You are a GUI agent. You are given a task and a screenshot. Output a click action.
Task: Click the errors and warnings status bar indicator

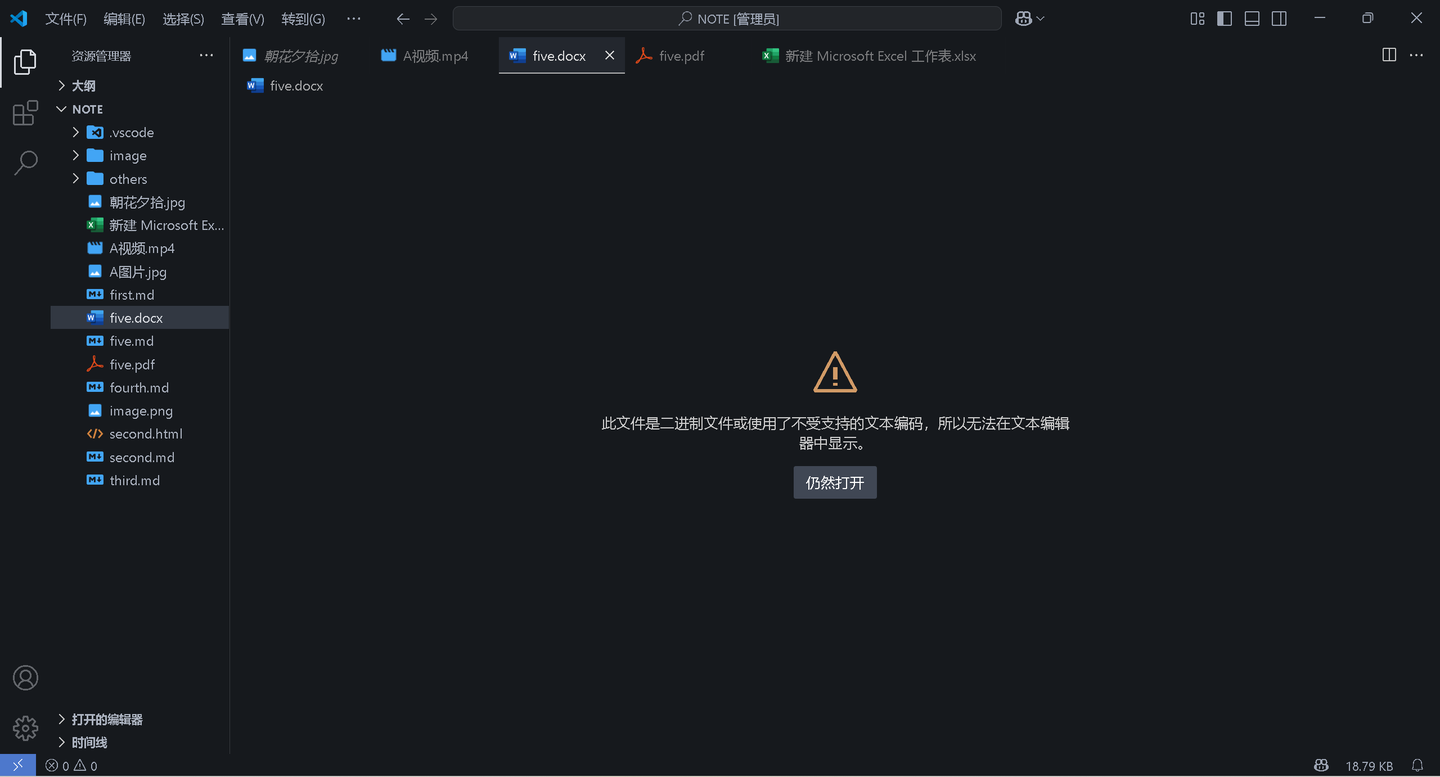pyautogui.click(x=71, y=765)
